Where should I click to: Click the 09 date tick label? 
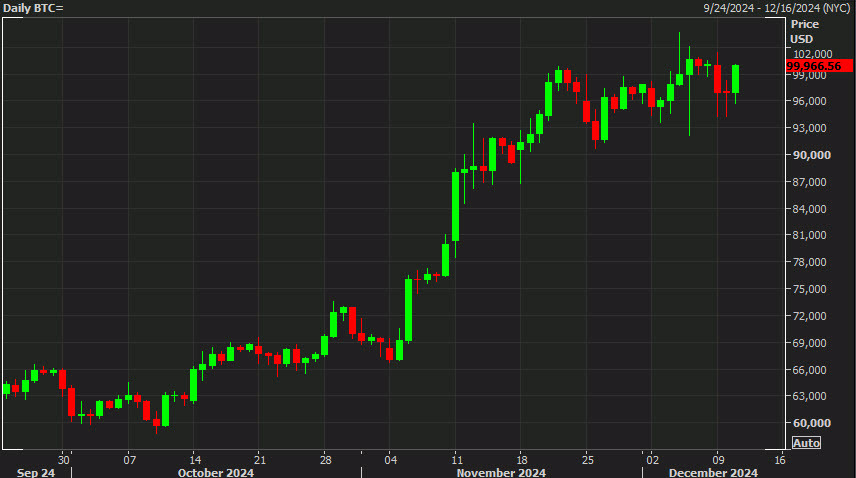718,460
